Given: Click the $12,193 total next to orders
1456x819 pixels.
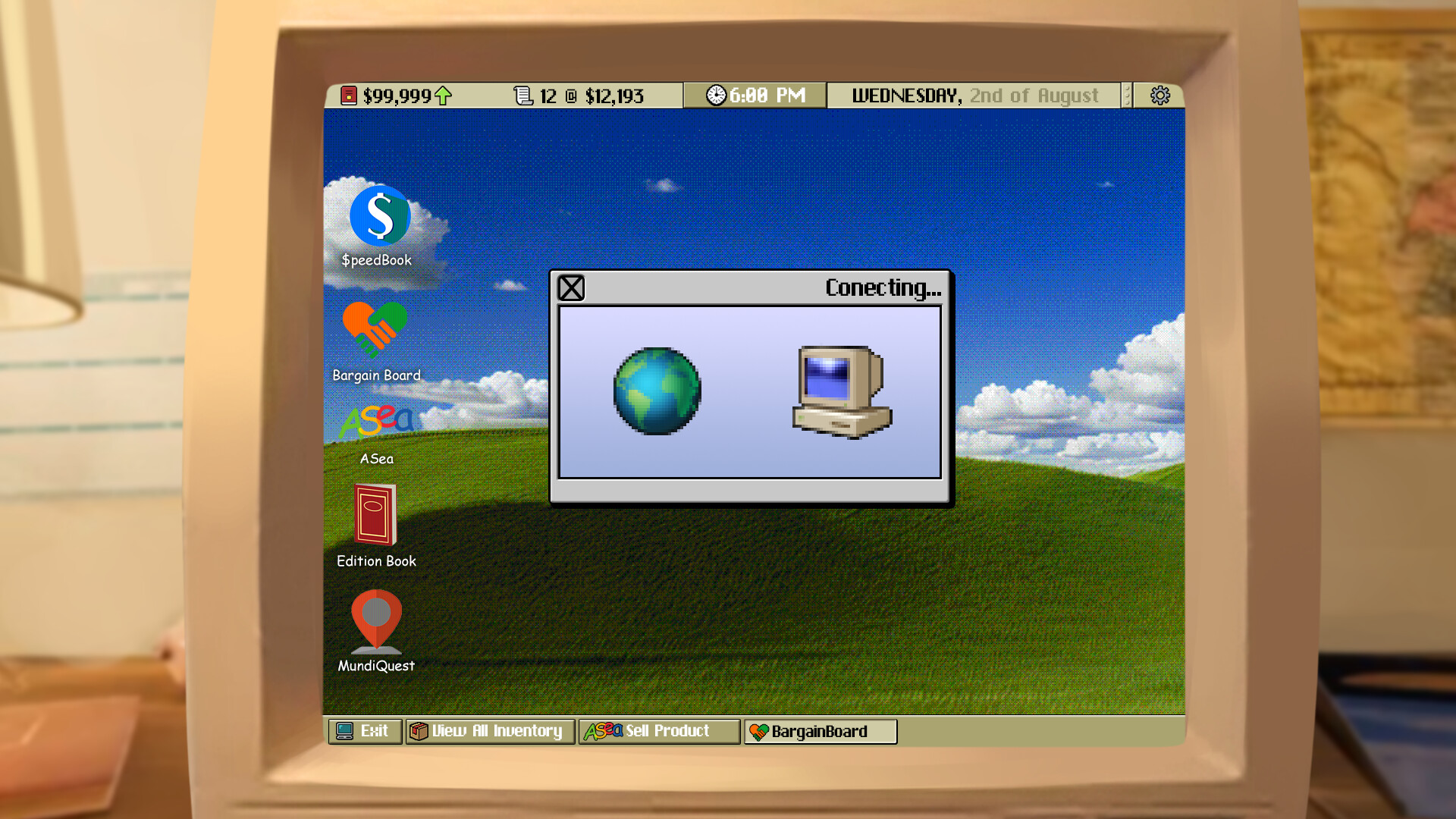Looking at the screenshot, I should click(615, 96).
